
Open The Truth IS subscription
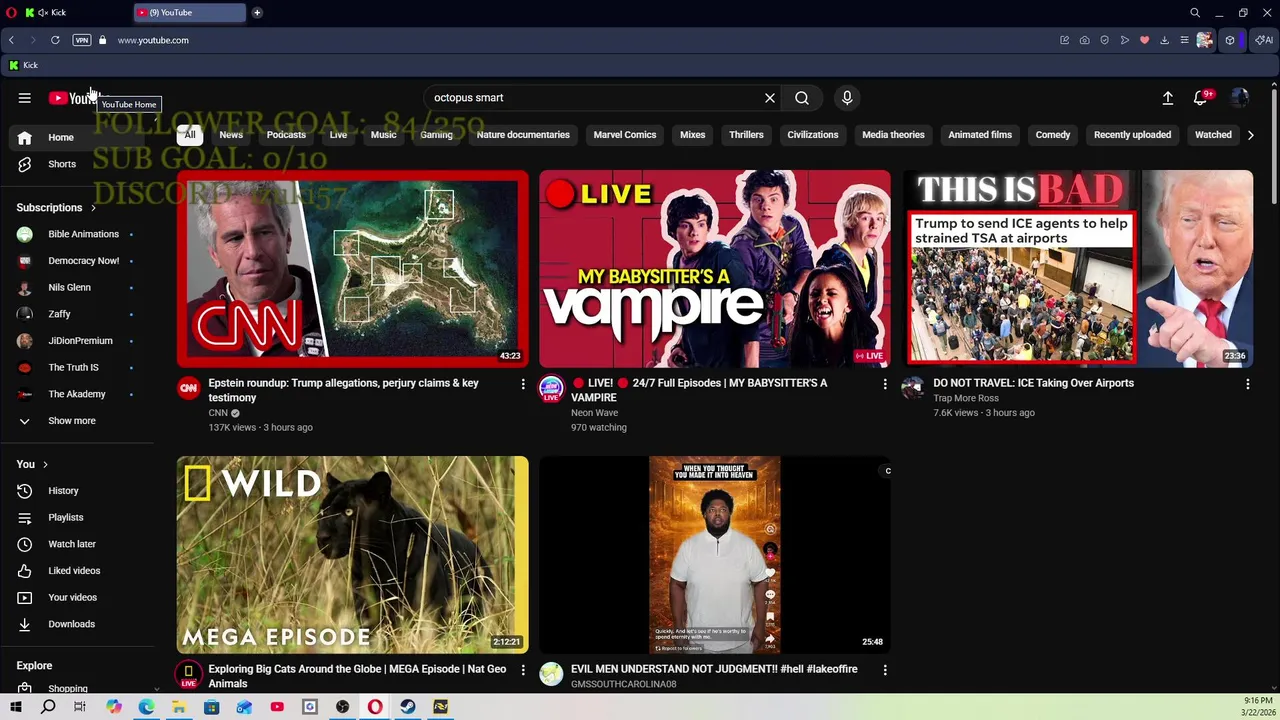pos(78,367)
